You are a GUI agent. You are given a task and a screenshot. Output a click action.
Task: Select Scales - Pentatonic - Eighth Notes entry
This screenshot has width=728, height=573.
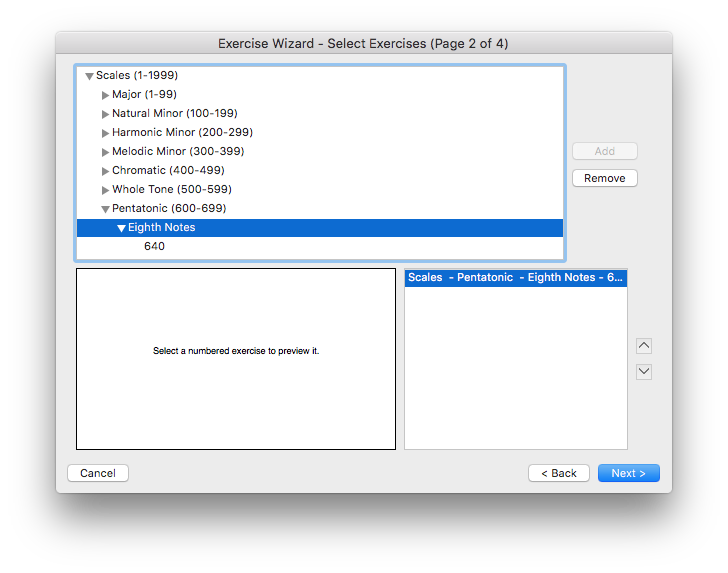point(515,277)
